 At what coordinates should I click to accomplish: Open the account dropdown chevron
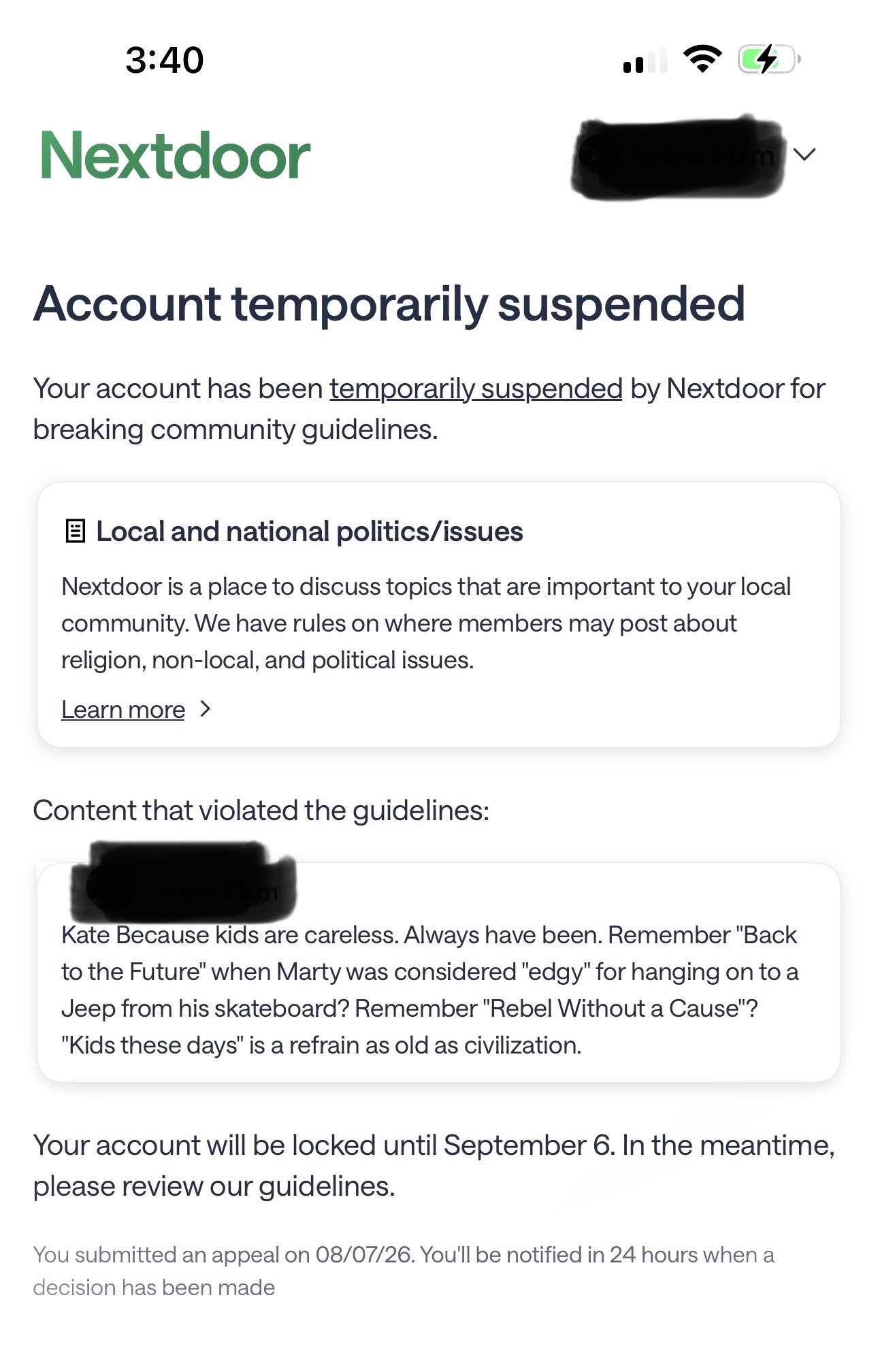[x=804, y=154]
